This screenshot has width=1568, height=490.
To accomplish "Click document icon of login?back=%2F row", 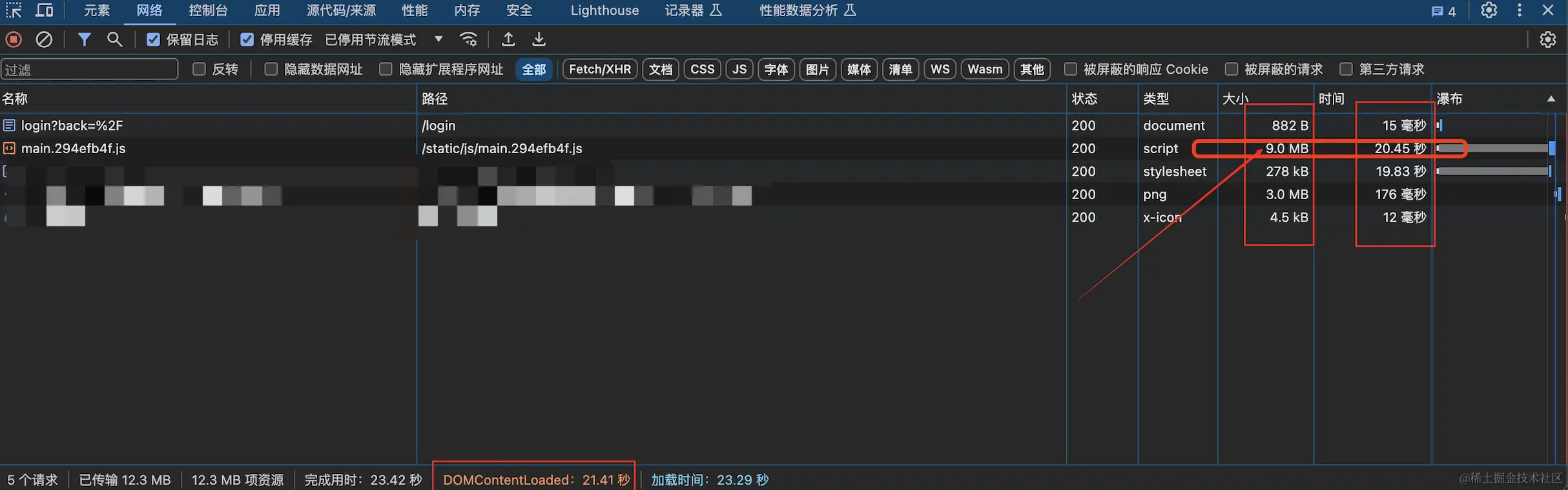I will pyautogui.click(x=9, y=125).
